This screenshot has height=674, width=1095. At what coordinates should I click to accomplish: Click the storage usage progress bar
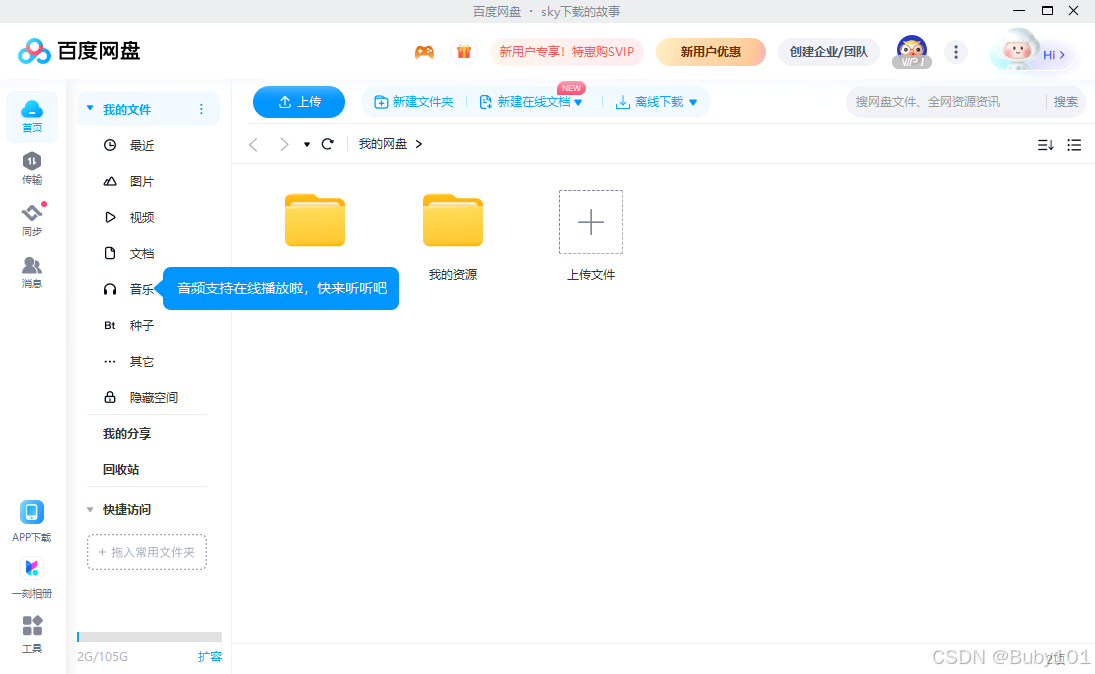click(149, 637)
